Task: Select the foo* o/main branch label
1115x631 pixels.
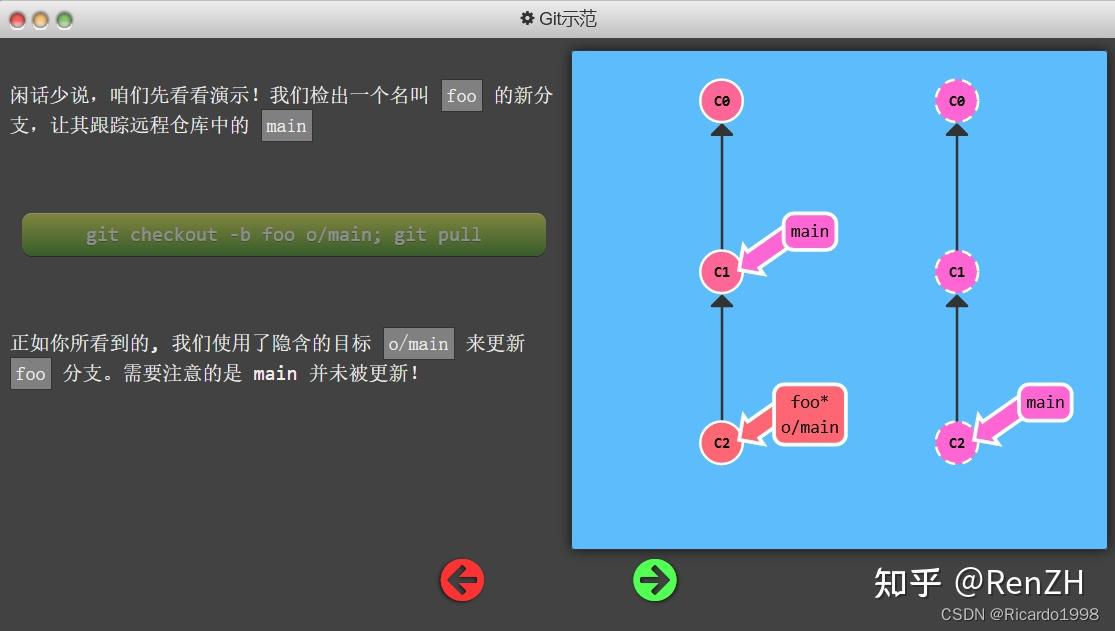Action: point(809,413)
